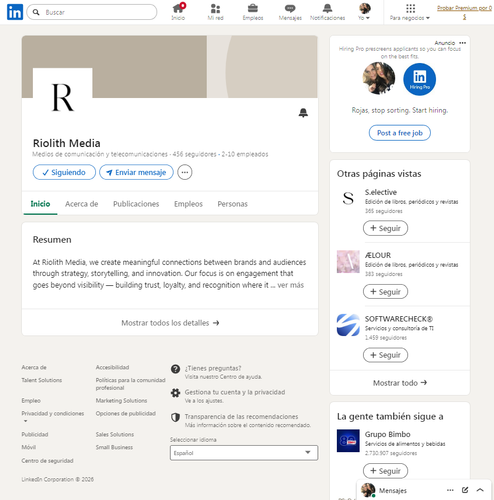Image resolution: width=494 pixels, height=500 pixels.
Task: Open the Grupo Bimbo page name
Action: [387, 434]
